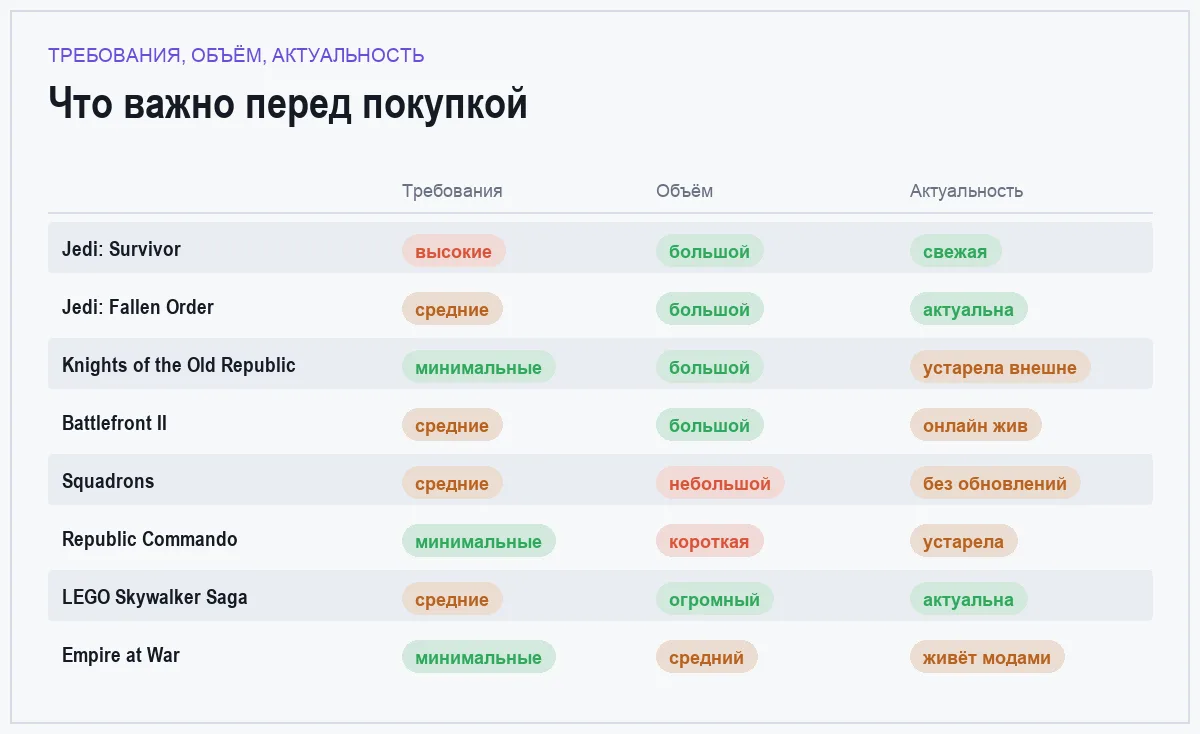The image size is (1200, 734).
Task: Click the "актуальна" badge in Jedi: Fallen Order row
Action: [969, 309]
